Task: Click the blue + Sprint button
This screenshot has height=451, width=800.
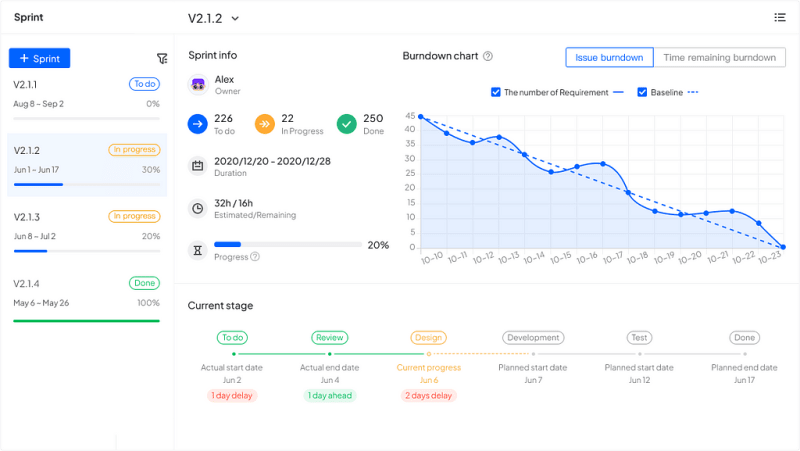Action: click(39, 59)
